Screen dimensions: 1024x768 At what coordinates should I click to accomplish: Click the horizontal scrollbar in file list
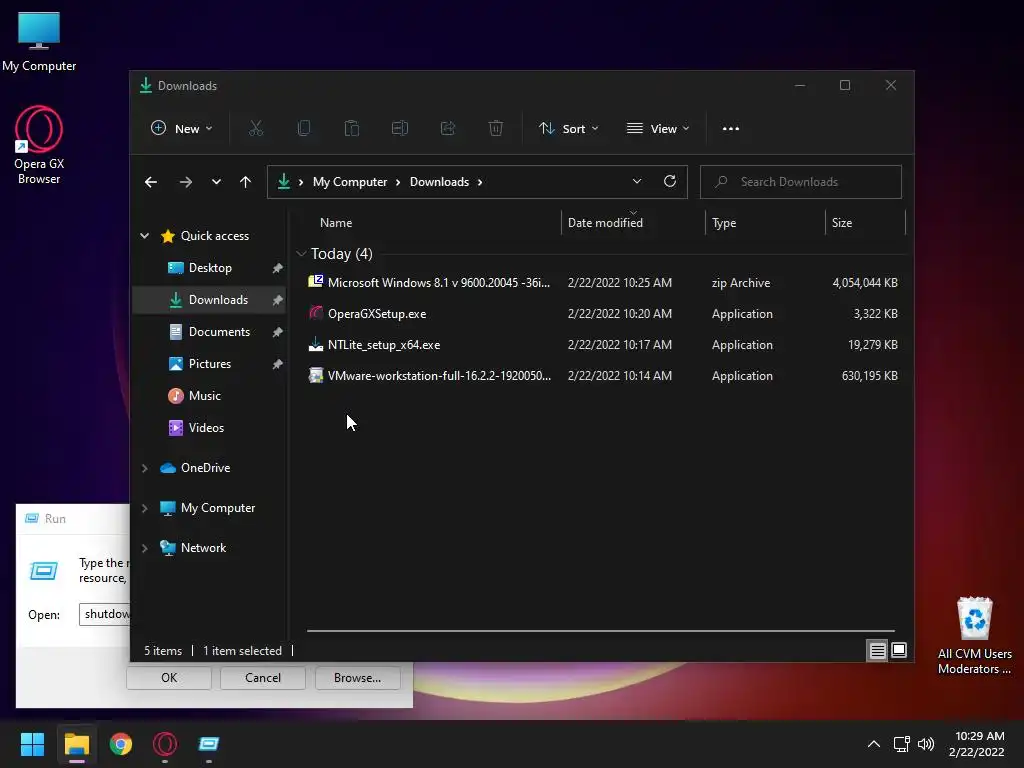point(600,631)
